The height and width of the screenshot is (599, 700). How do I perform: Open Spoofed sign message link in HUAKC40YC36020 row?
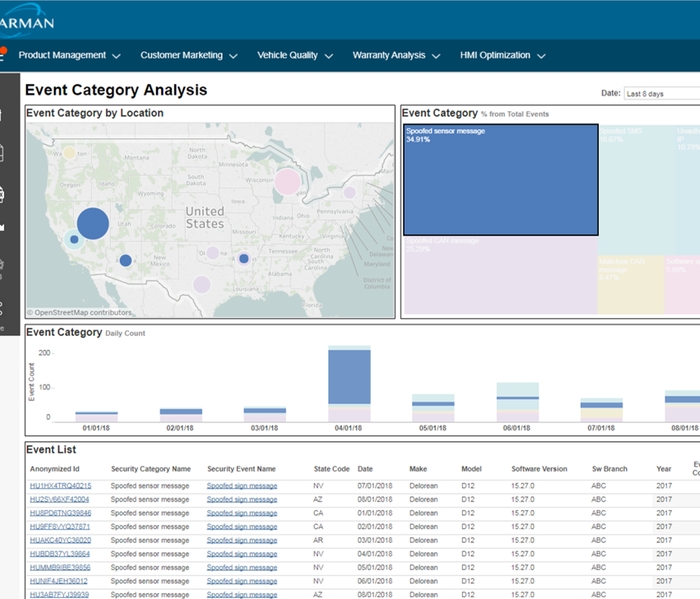242,540
